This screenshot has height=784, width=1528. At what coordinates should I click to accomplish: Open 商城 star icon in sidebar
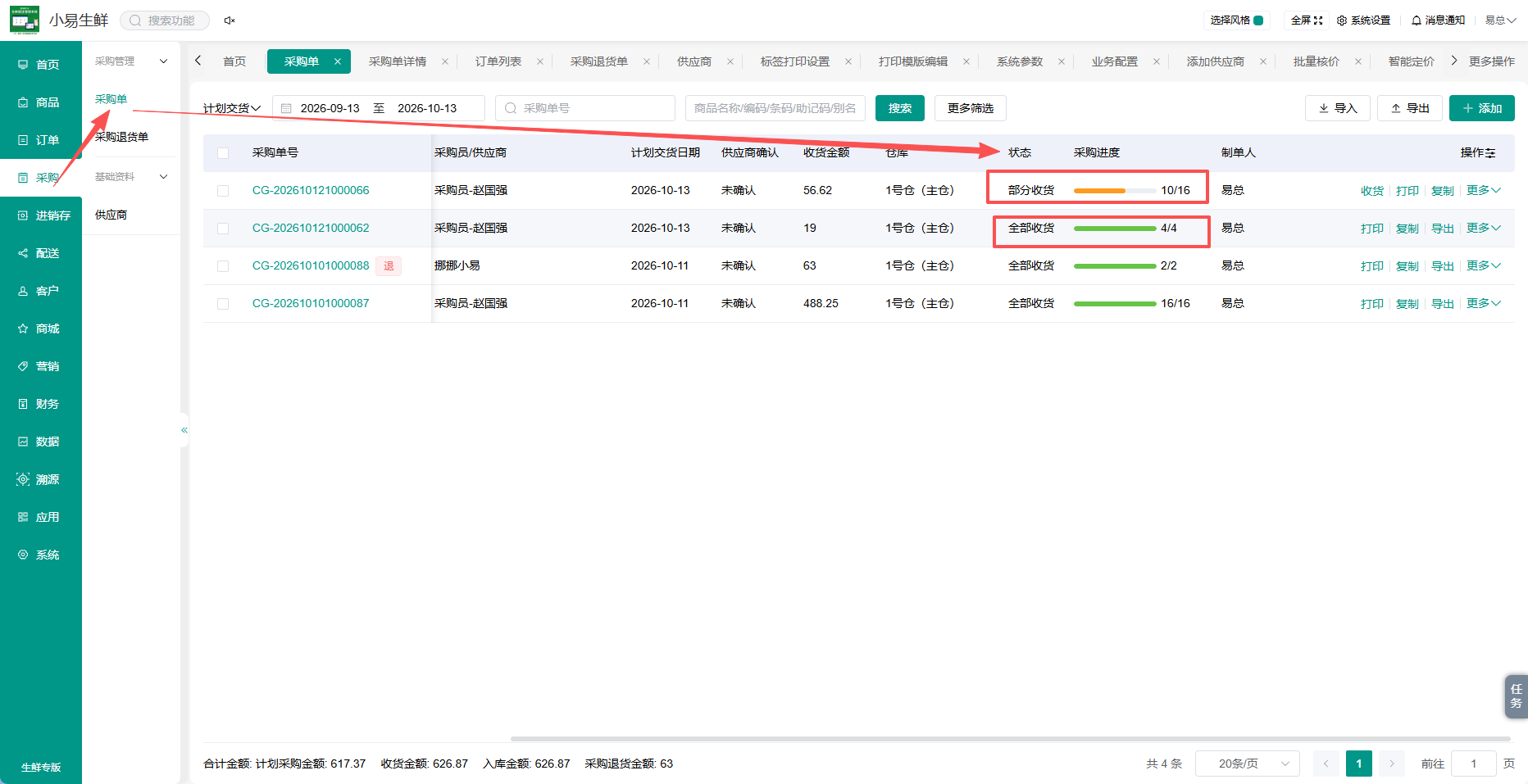23,329
